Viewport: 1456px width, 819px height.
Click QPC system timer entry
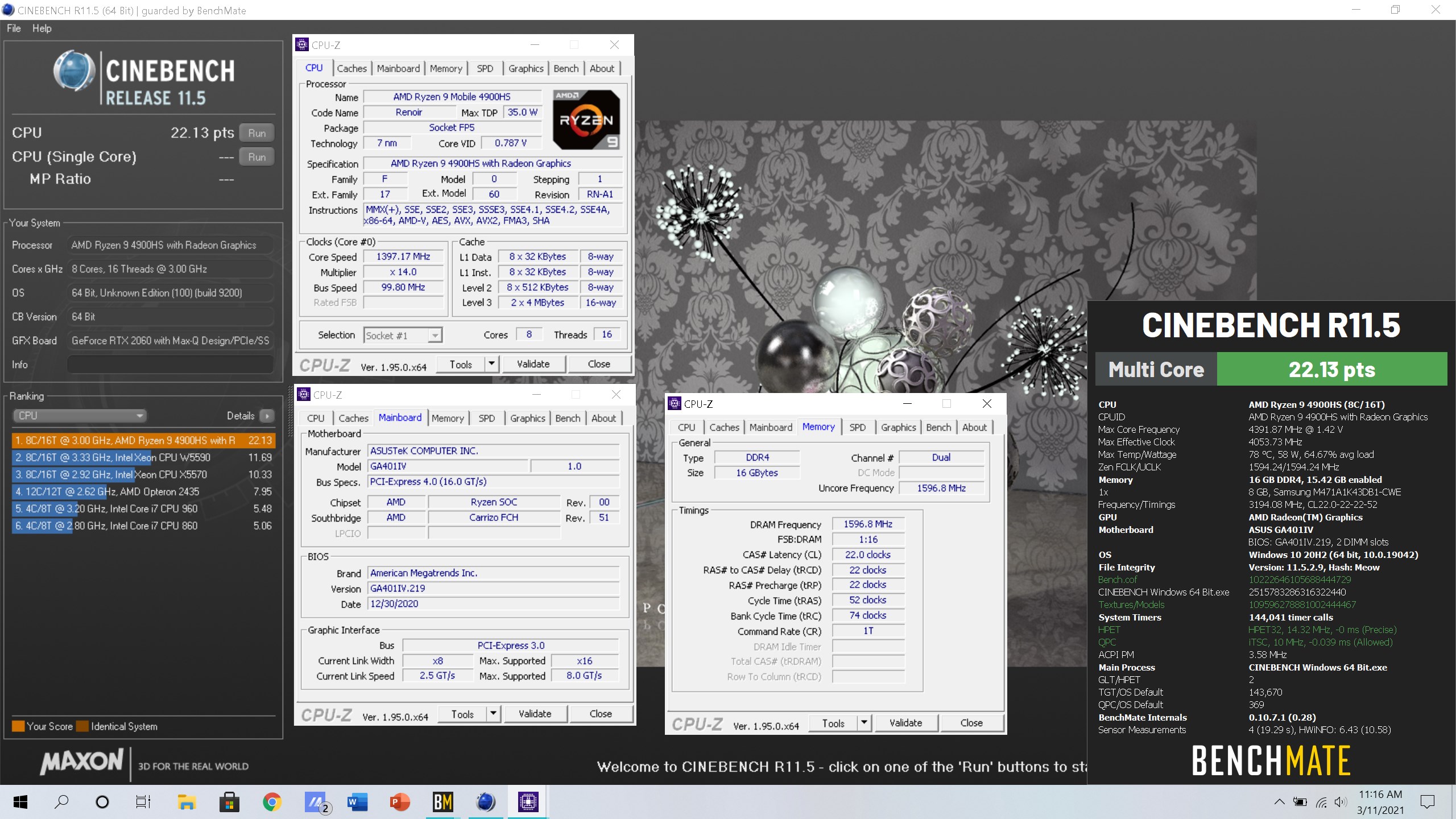click(x=1107, y=642)
